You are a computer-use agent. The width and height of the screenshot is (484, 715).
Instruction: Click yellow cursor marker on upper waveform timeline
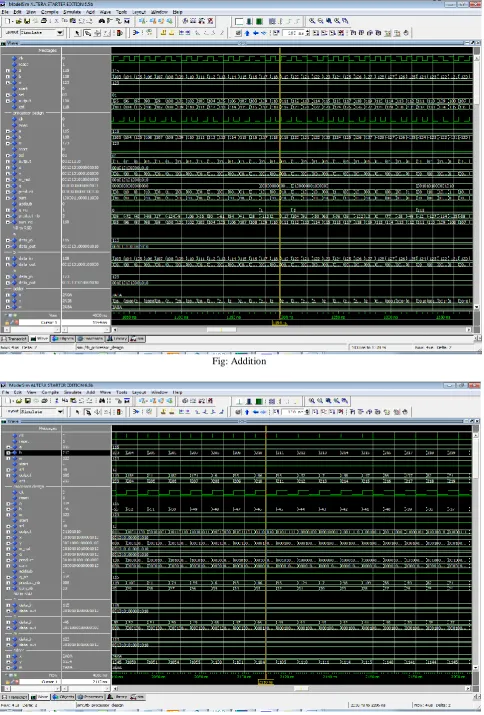click(x=279, y=323)
